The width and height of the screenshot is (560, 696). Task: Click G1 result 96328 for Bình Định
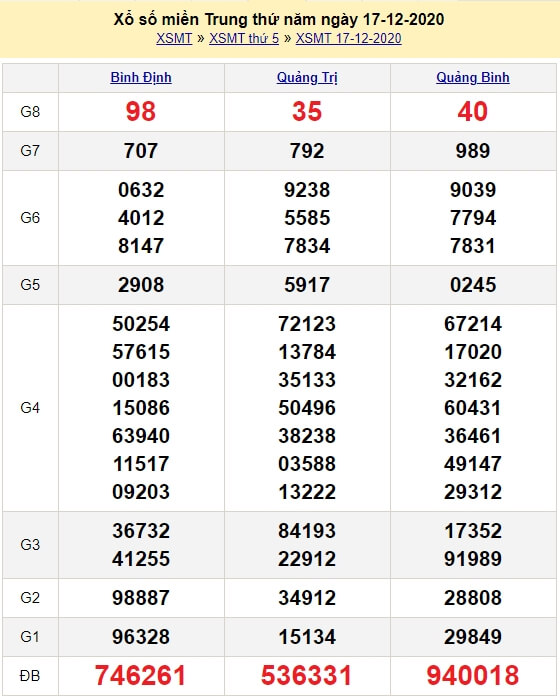pos(141,637)
